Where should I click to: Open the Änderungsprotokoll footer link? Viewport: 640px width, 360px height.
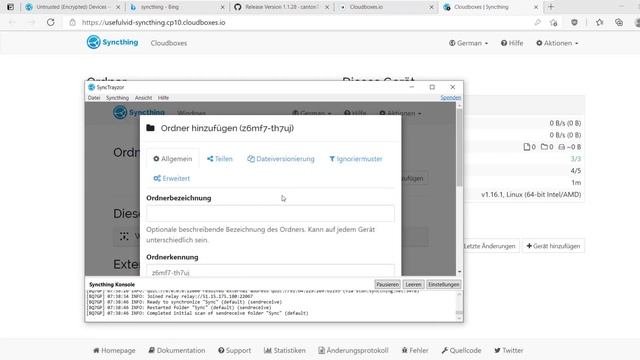(353, 350)
